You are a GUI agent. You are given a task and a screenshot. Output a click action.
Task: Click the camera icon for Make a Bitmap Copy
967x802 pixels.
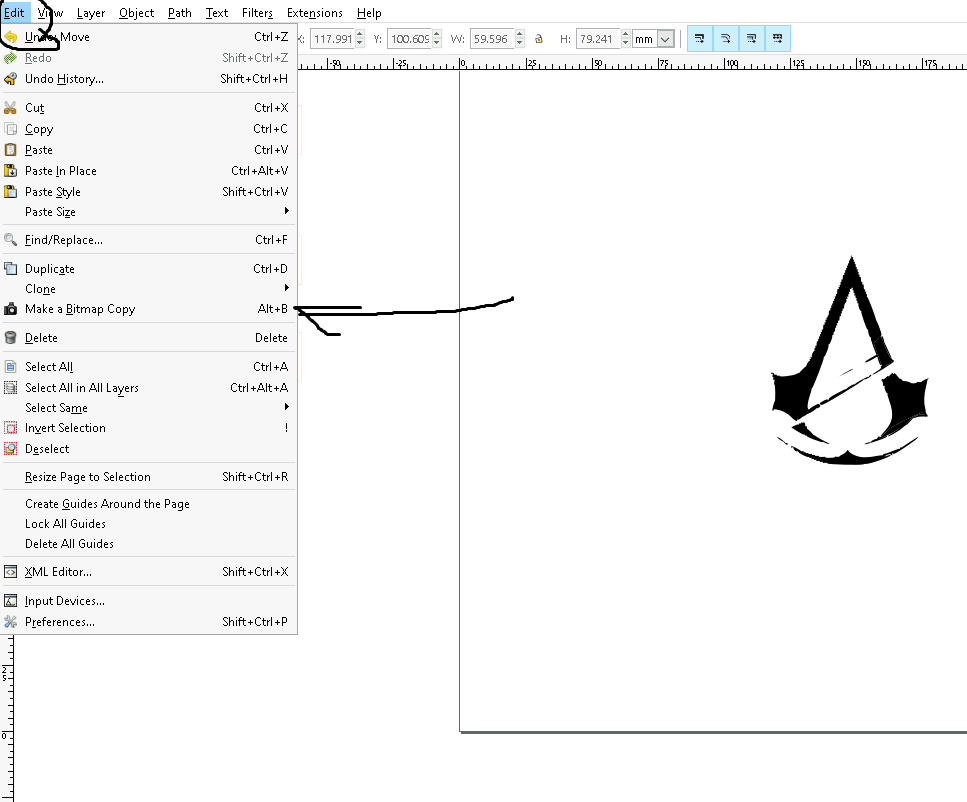[11, 309]
